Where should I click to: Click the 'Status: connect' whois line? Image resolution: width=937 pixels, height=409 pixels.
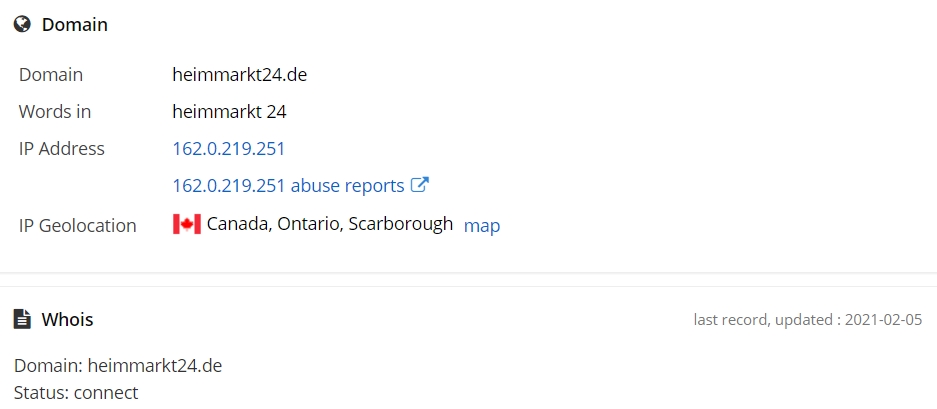[76, 393]
